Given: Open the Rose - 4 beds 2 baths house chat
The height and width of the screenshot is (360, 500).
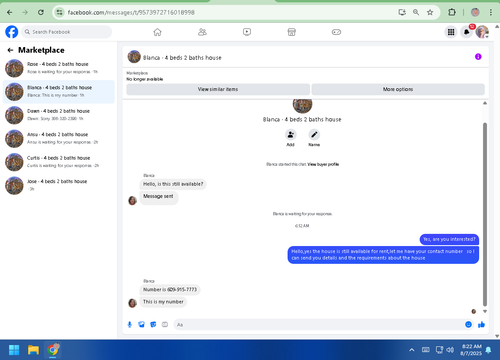Looking at the screenshot, I should point(59,68).
